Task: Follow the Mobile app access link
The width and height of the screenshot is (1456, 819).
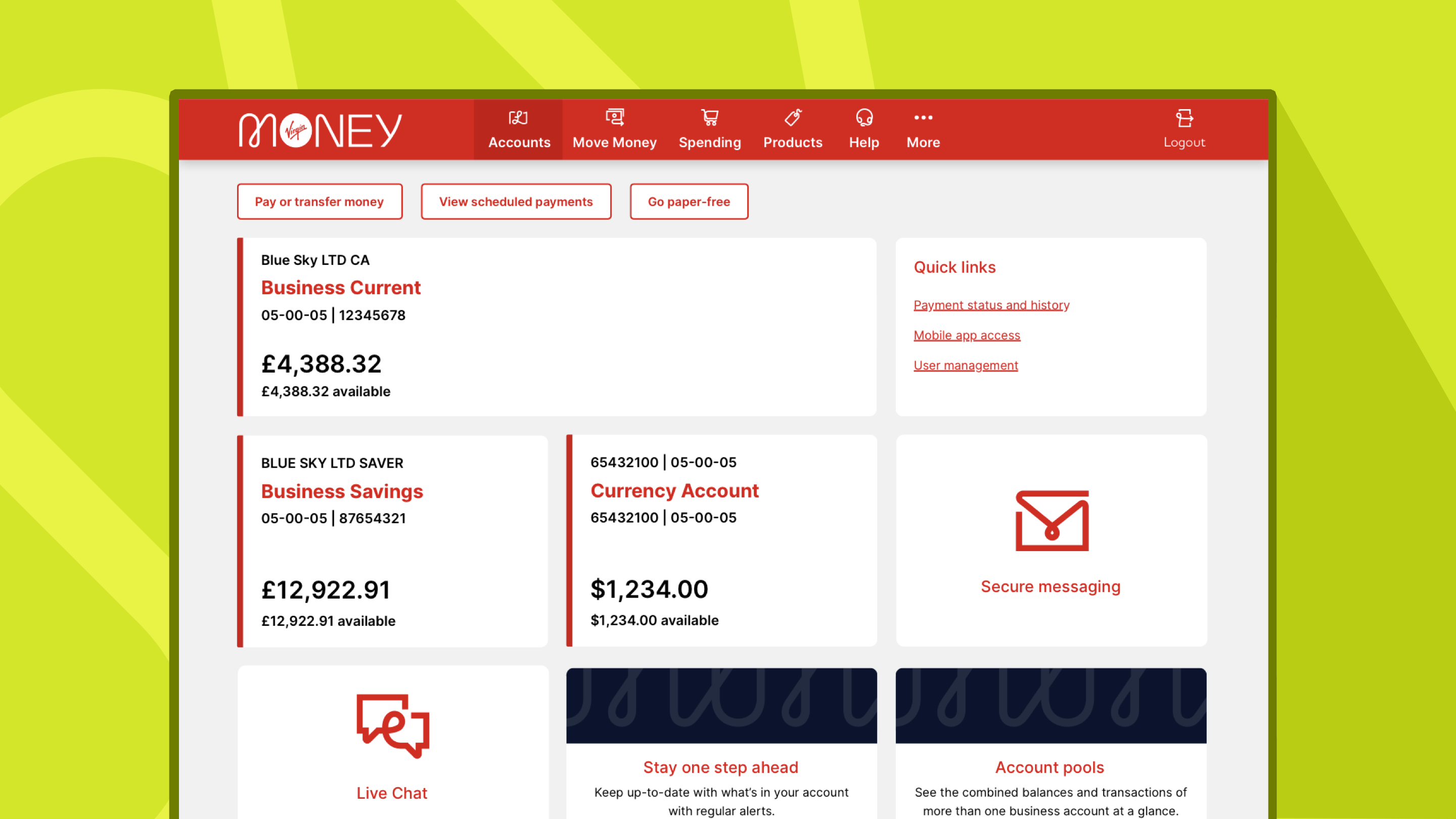Action: point(967,335)
